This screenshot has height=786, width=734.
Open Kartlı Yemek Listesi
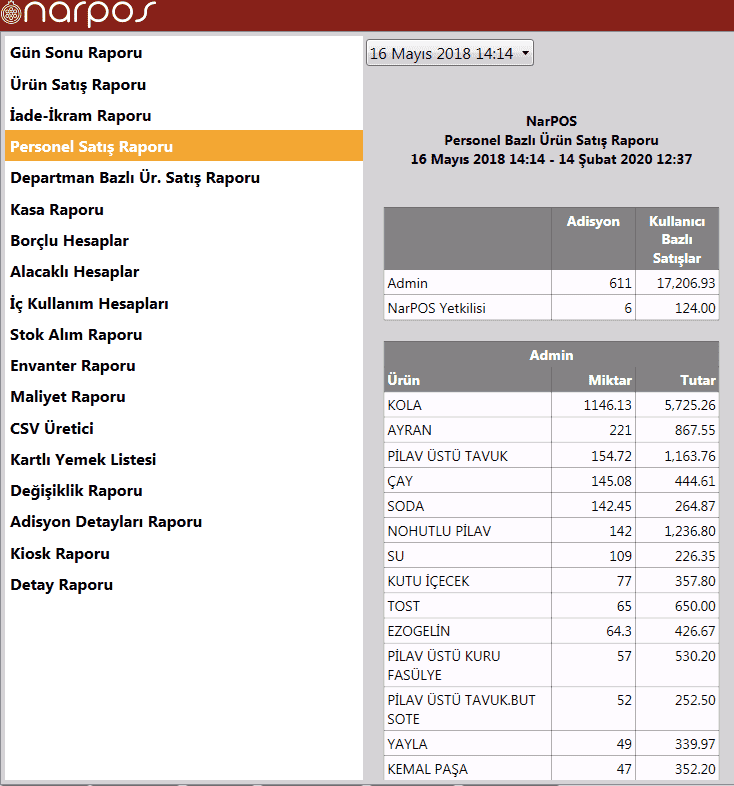point(83,460)
